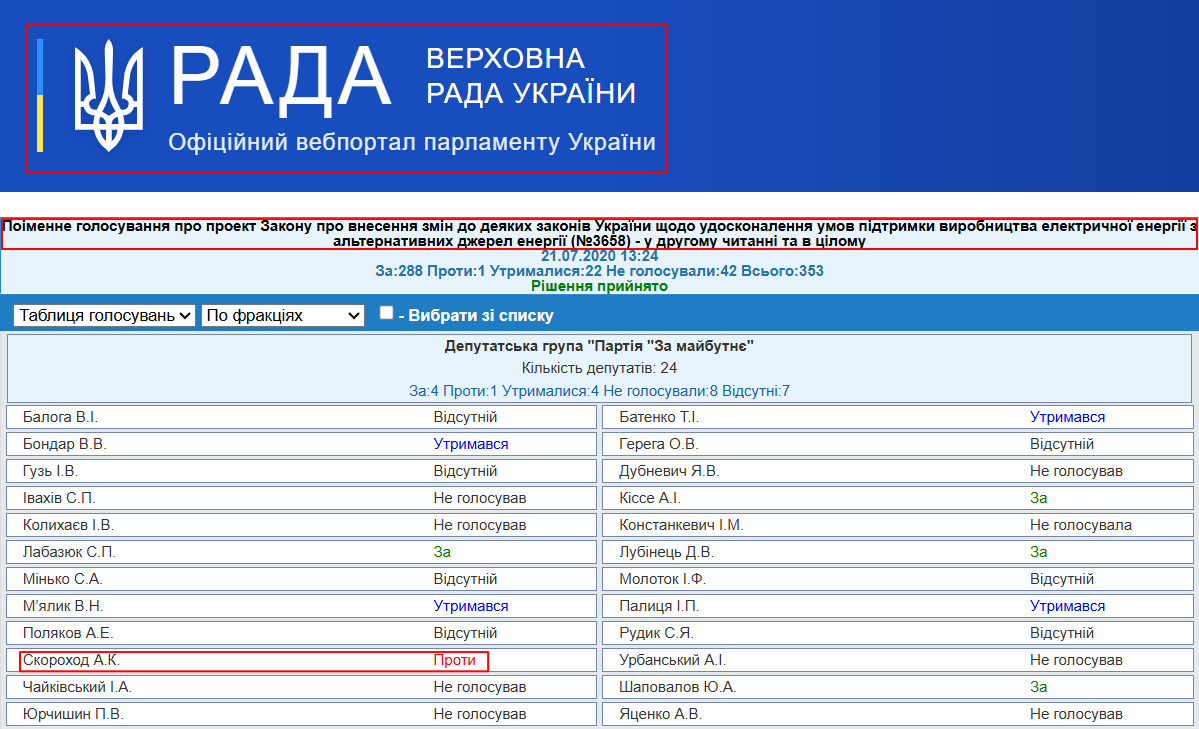The image size is (1199, 729).
Task: Click the voting title about law №3658
Action: tap(600, 233)
